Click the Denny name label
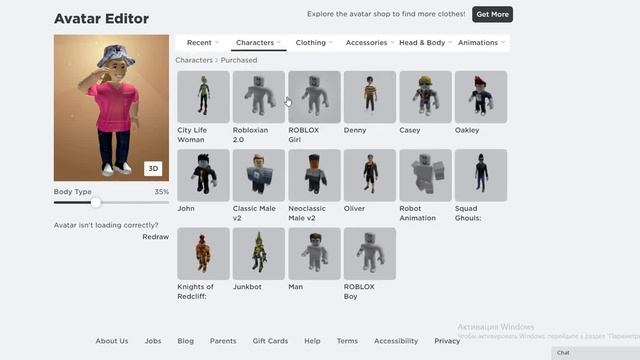640x360 pixels. click(x=355, y=130)
